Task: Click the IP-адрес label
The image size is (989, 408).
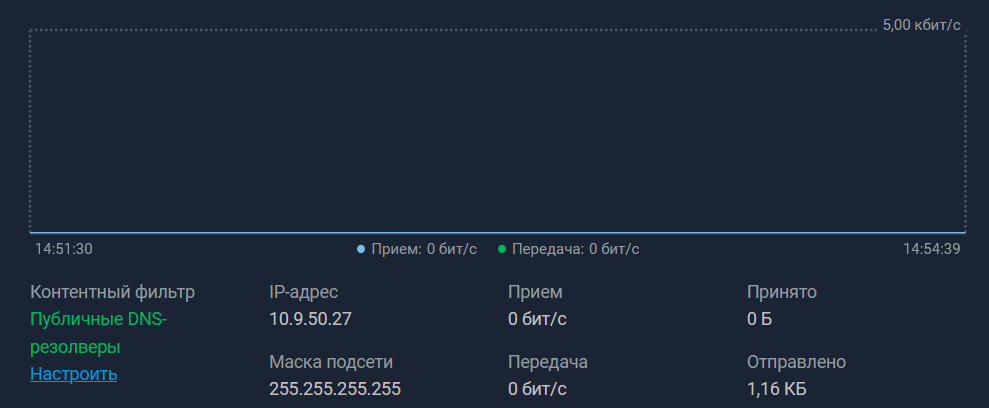Action: (x=304, y=292)
